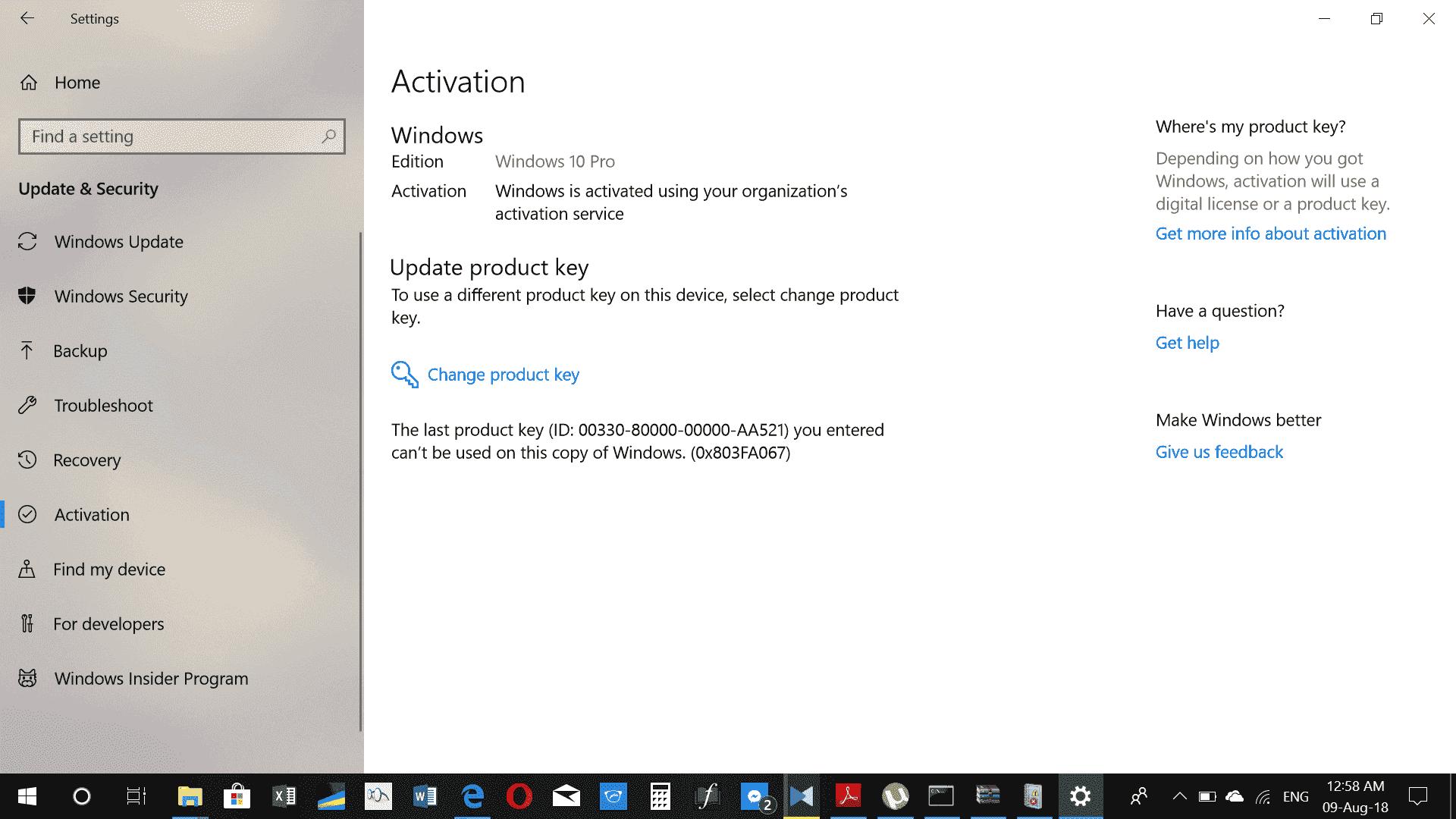Image resolution: width=1456 pixels, height=819 pixels.
Task: Click the Windows 10 Pro edition text
Action: pyautogui.click(x=555, y=162)
